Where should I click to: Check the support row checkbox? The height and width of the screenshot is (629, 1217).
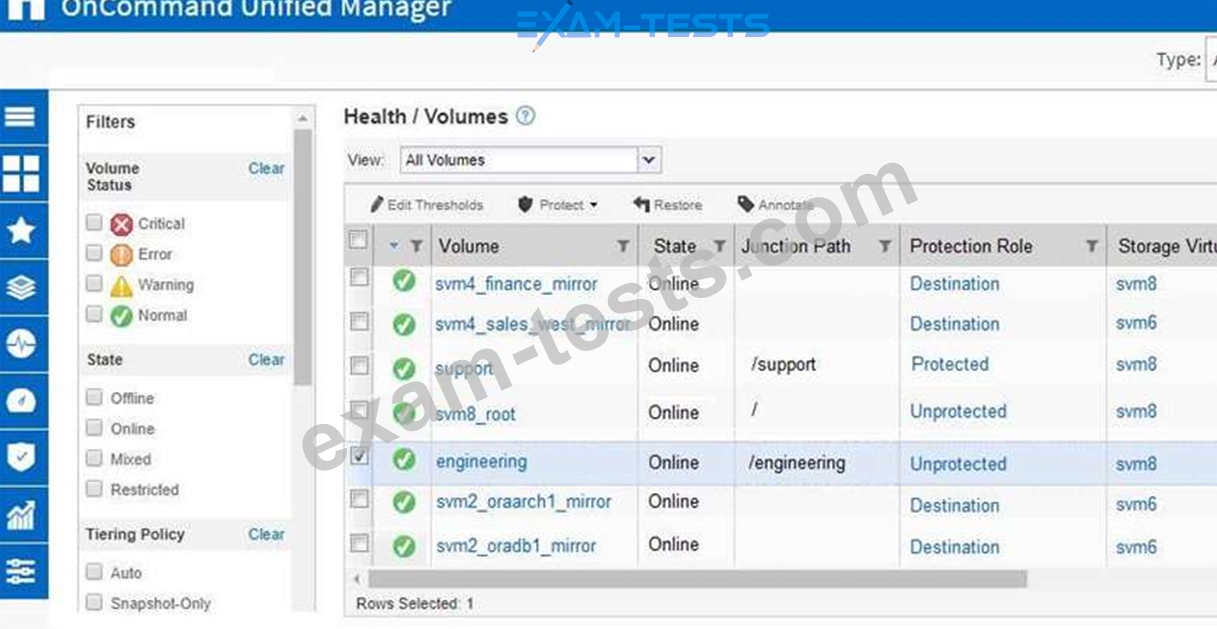pyautogui.click(x=359, y=365)
